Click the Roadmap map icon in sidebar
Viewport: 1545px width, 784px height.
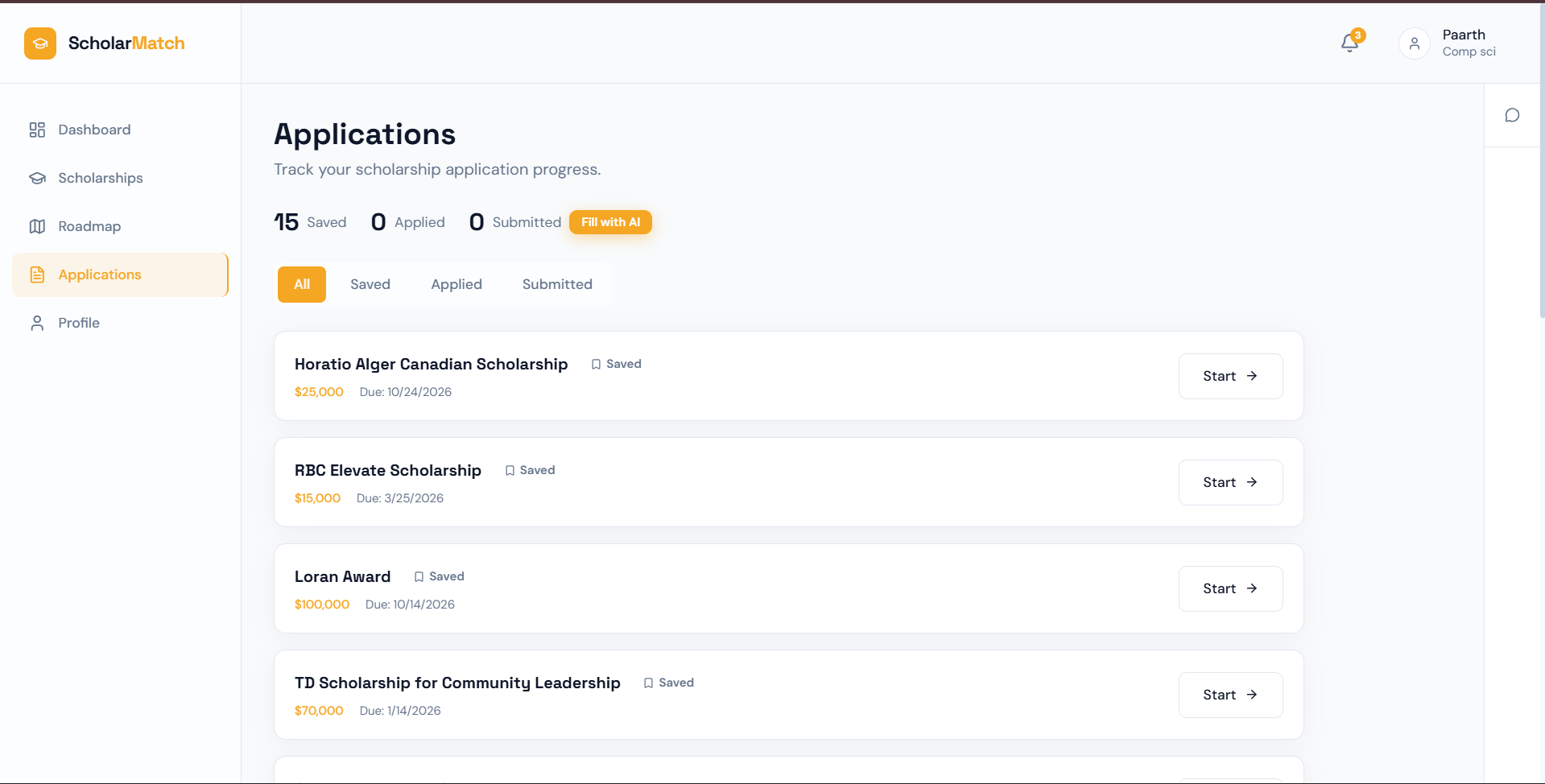(37, 226)
